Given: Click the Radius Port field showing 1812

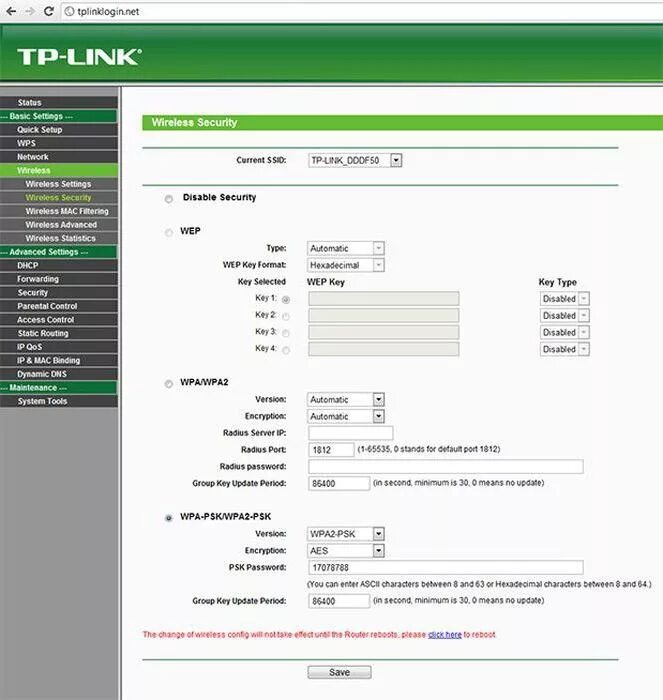Looking at the screenshot, I should coord(331,450).
